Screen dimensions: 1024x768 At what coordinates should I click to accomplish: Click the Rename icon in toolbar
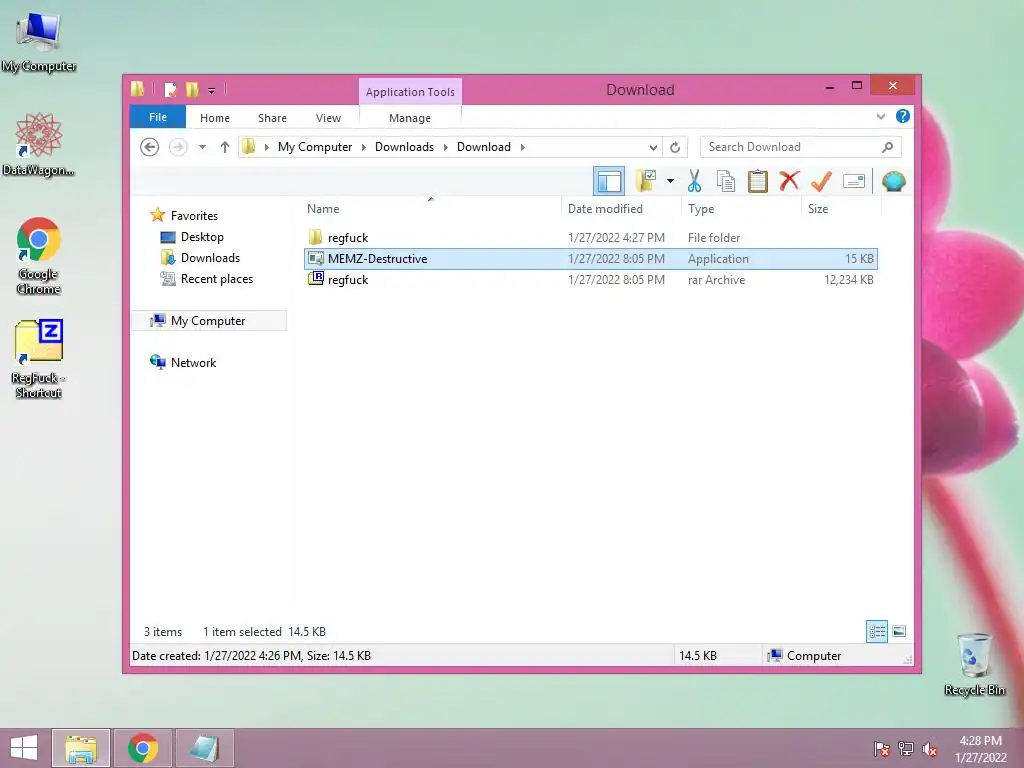pyautogui.click(x=854, y=181)
